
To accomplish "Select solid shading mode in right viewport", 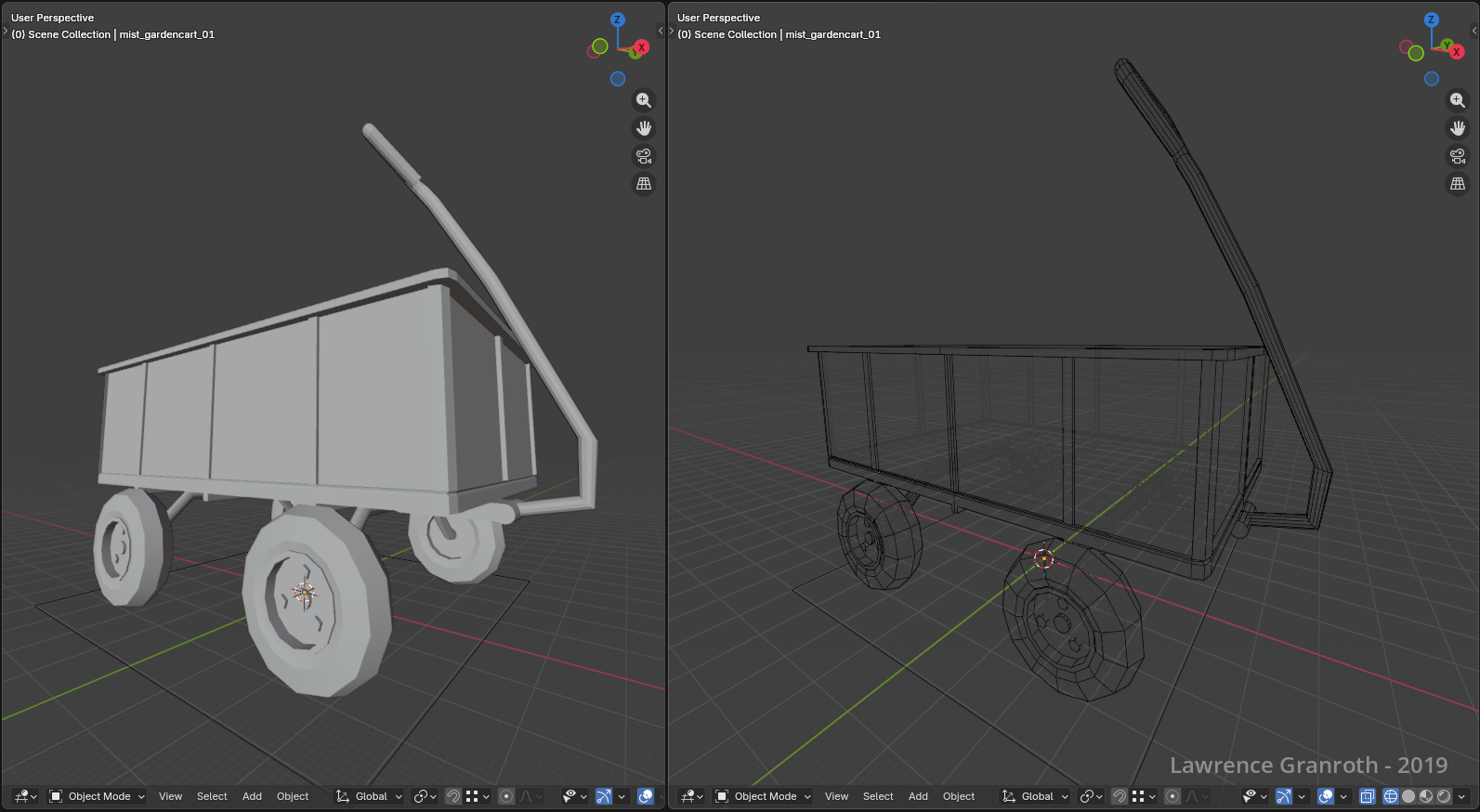I will tap(1408, 796).
